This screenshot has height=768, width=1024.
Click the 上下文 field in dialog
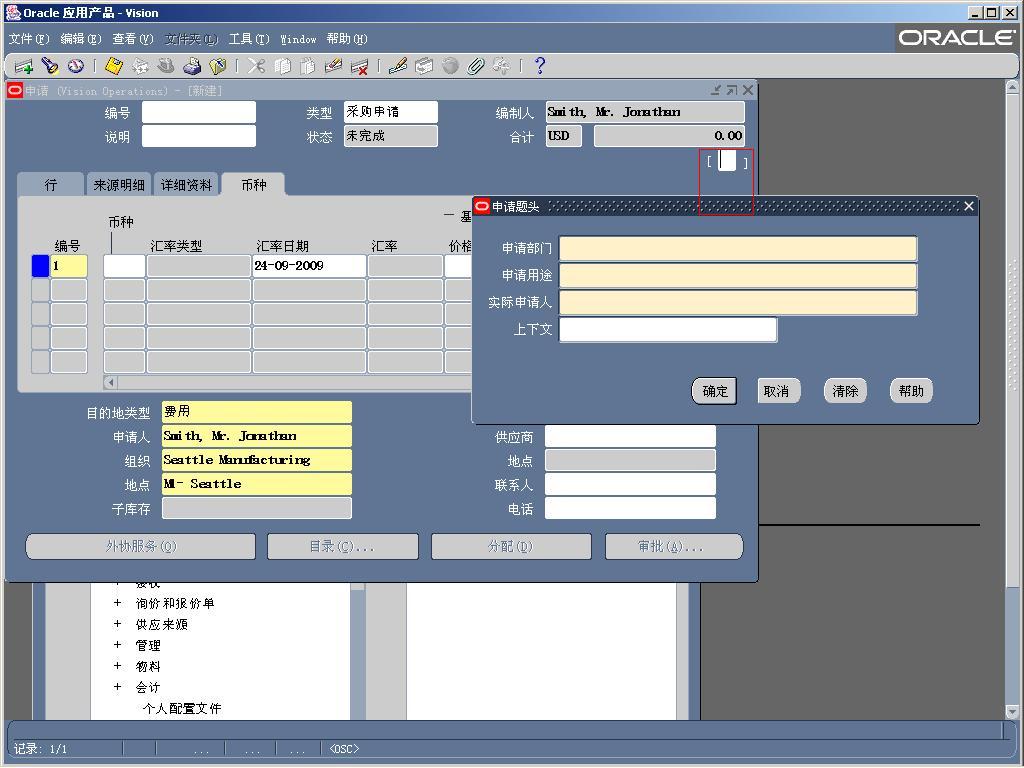pyautogui.click(x=668, y=330)
